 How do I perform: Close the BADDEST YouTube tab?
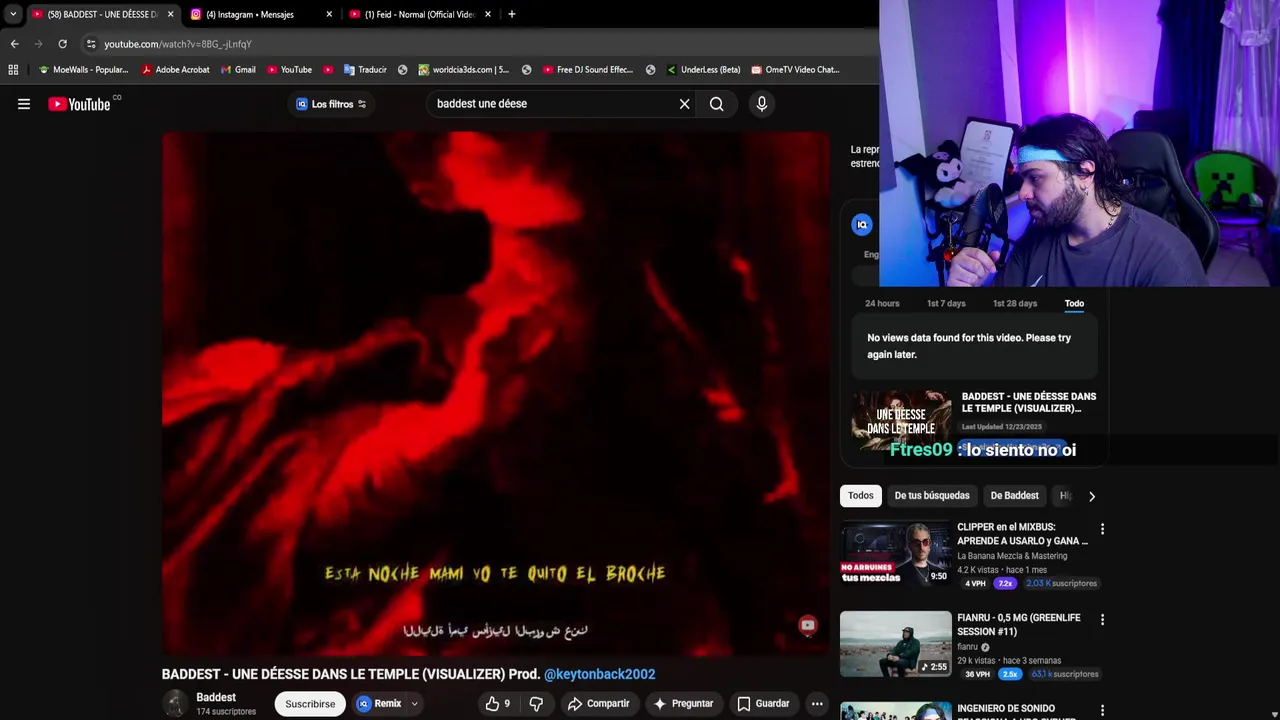pyautogui.click(x=170, y=14)
